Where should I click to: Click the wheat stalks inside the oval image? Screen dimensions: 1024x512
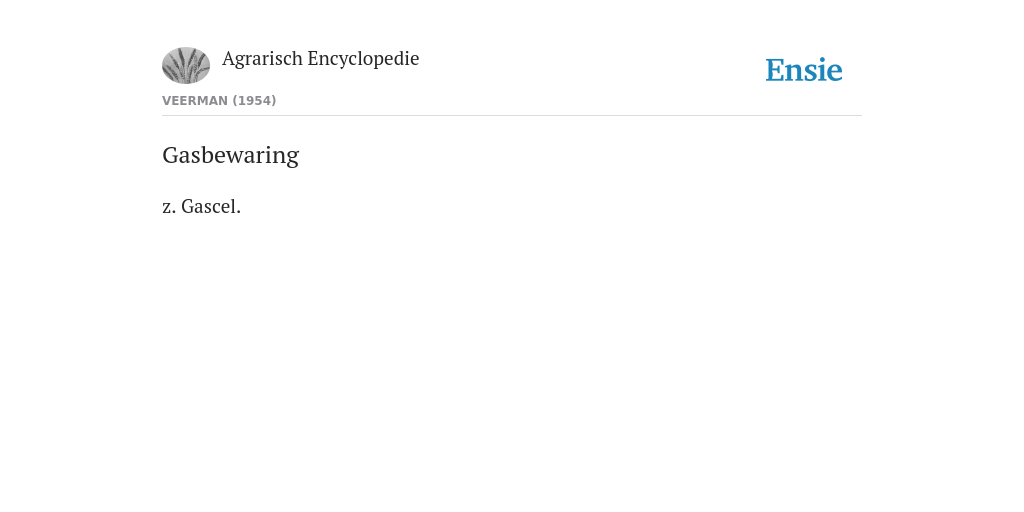pyautogui.click(x=185, y=67)
